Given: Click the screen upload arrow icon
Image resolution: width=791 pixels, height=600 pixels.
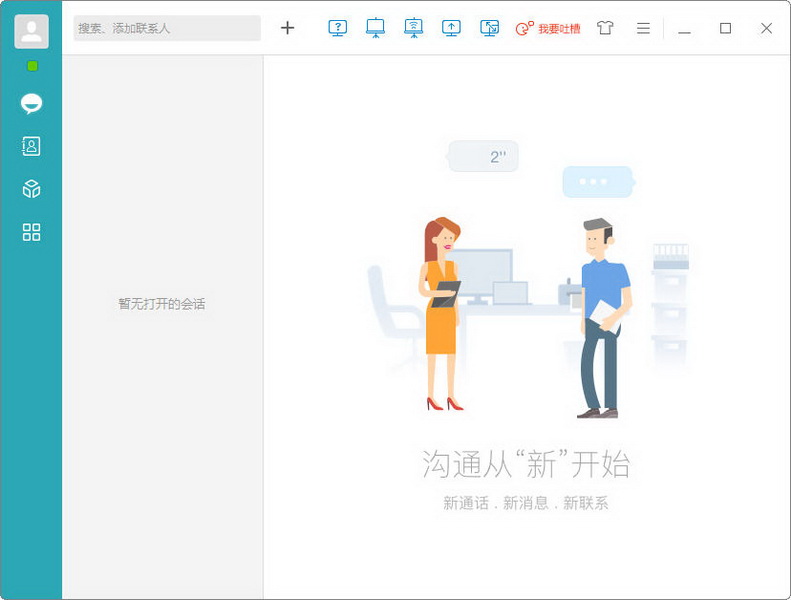Looking at the screenshot, I should (451, 28).
